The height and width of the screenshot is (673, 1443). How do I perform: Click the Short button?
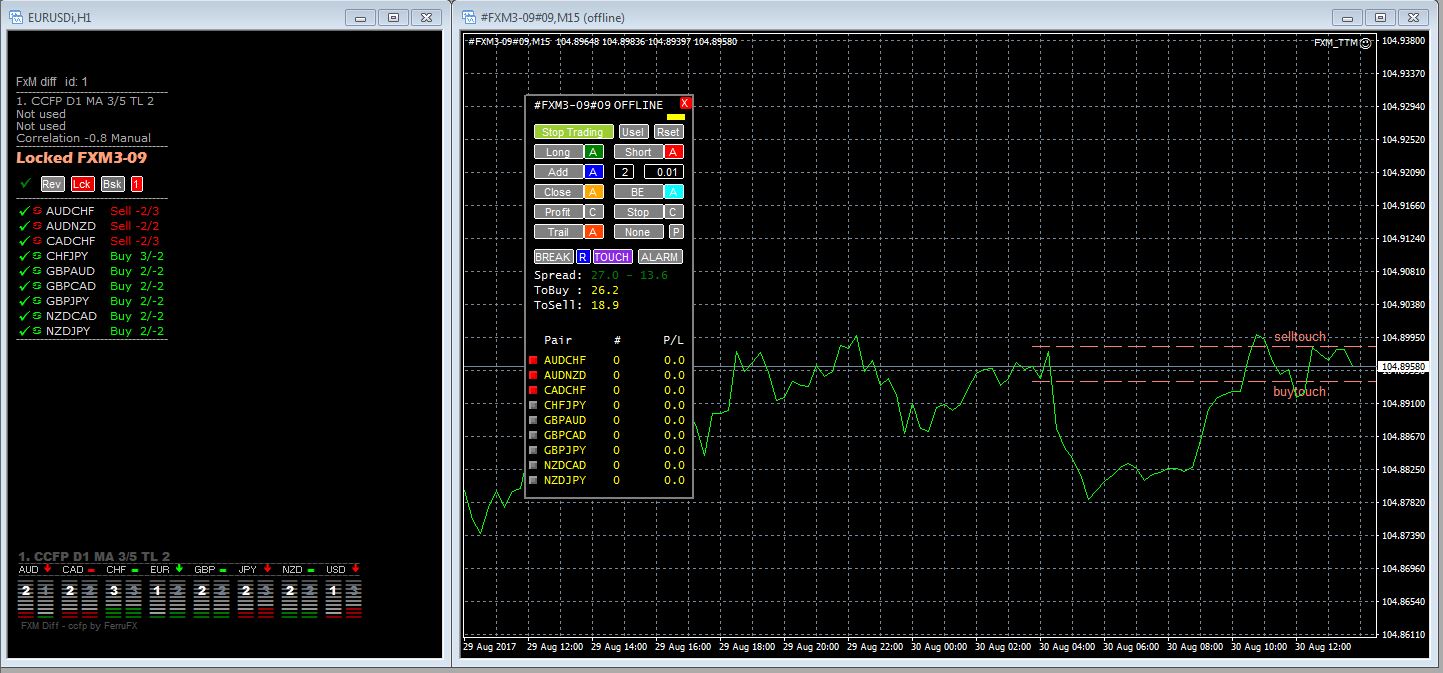click(x=639, y=152)
